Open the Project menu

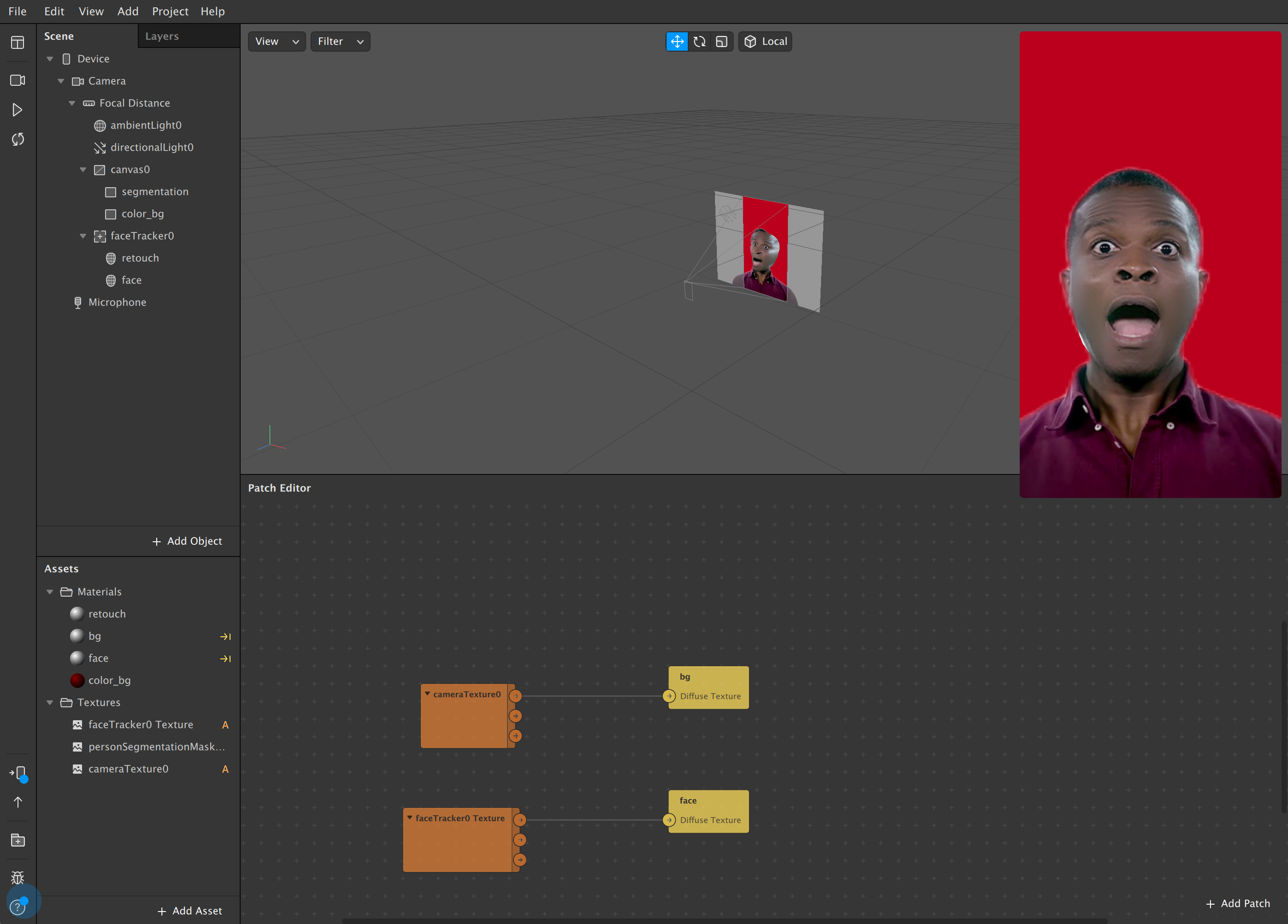tap(170, 12)
